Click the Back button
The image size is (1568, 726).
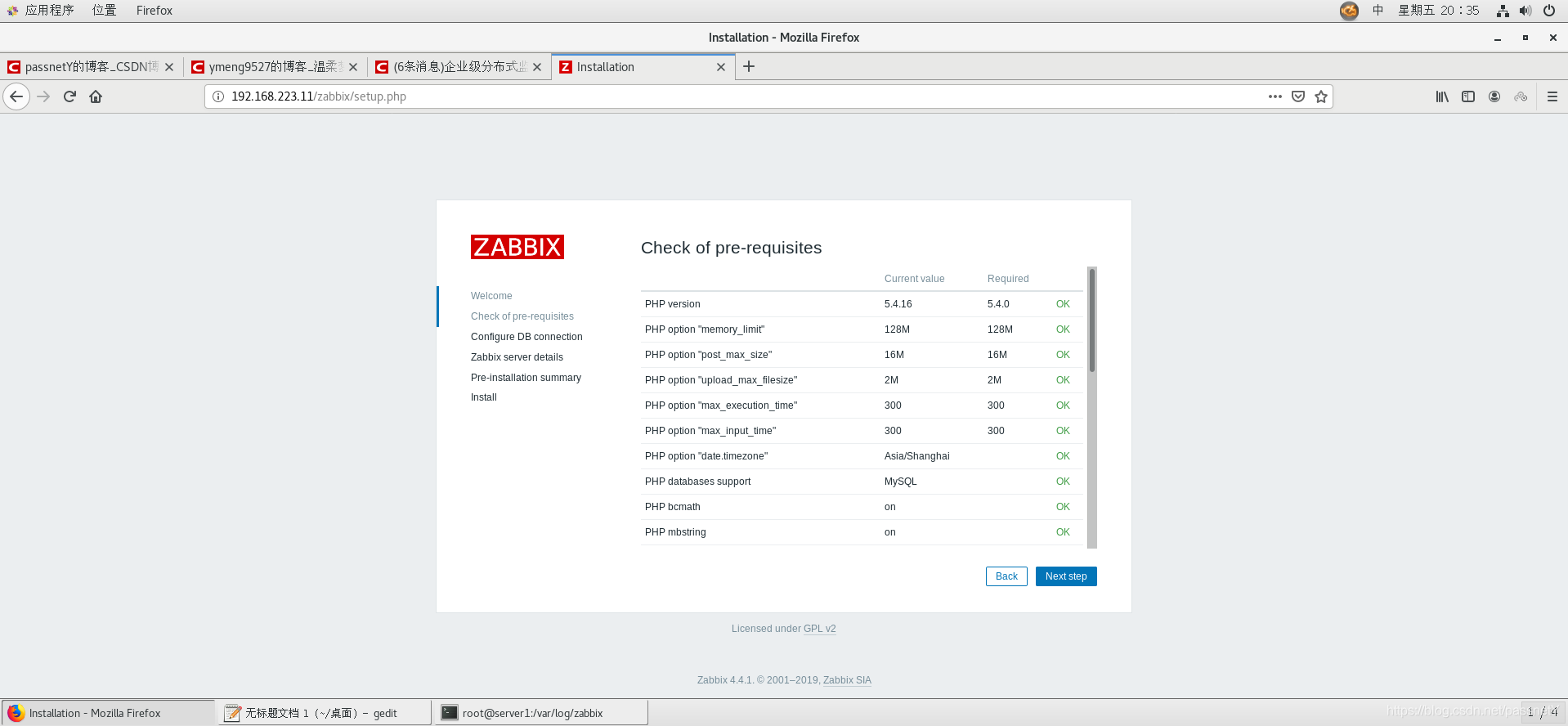point(1006,576)
